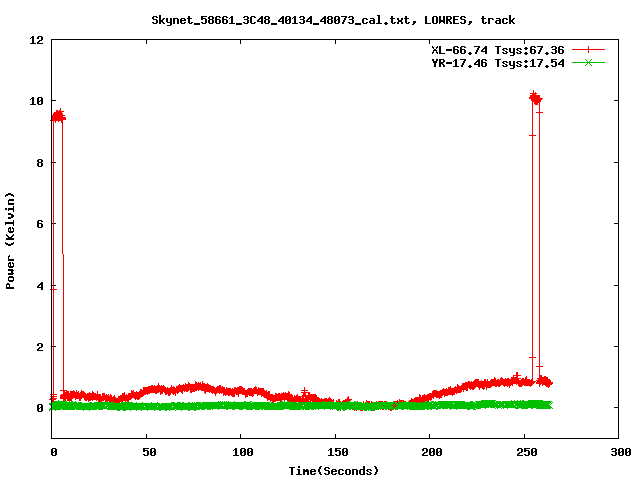Click the x-axis tick label 150
The height and width of the screenshot is (480, 640).
[x=337, y=452]
